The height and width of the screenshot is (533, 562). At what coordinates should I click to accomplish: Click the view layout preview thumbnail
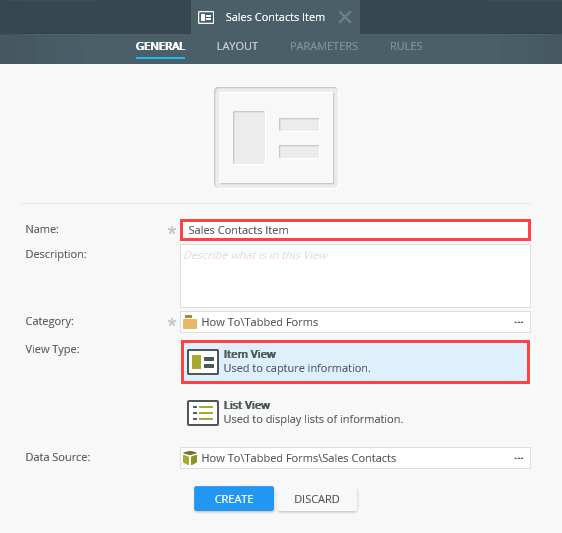(x=276, y=137)
